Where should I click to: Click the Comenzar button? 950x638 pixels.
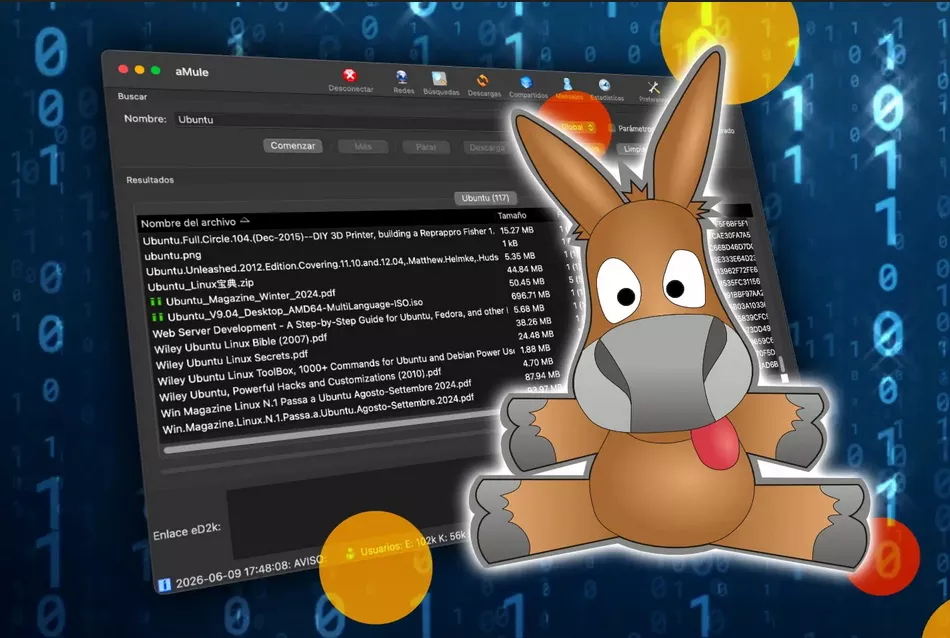pos(293,145)
